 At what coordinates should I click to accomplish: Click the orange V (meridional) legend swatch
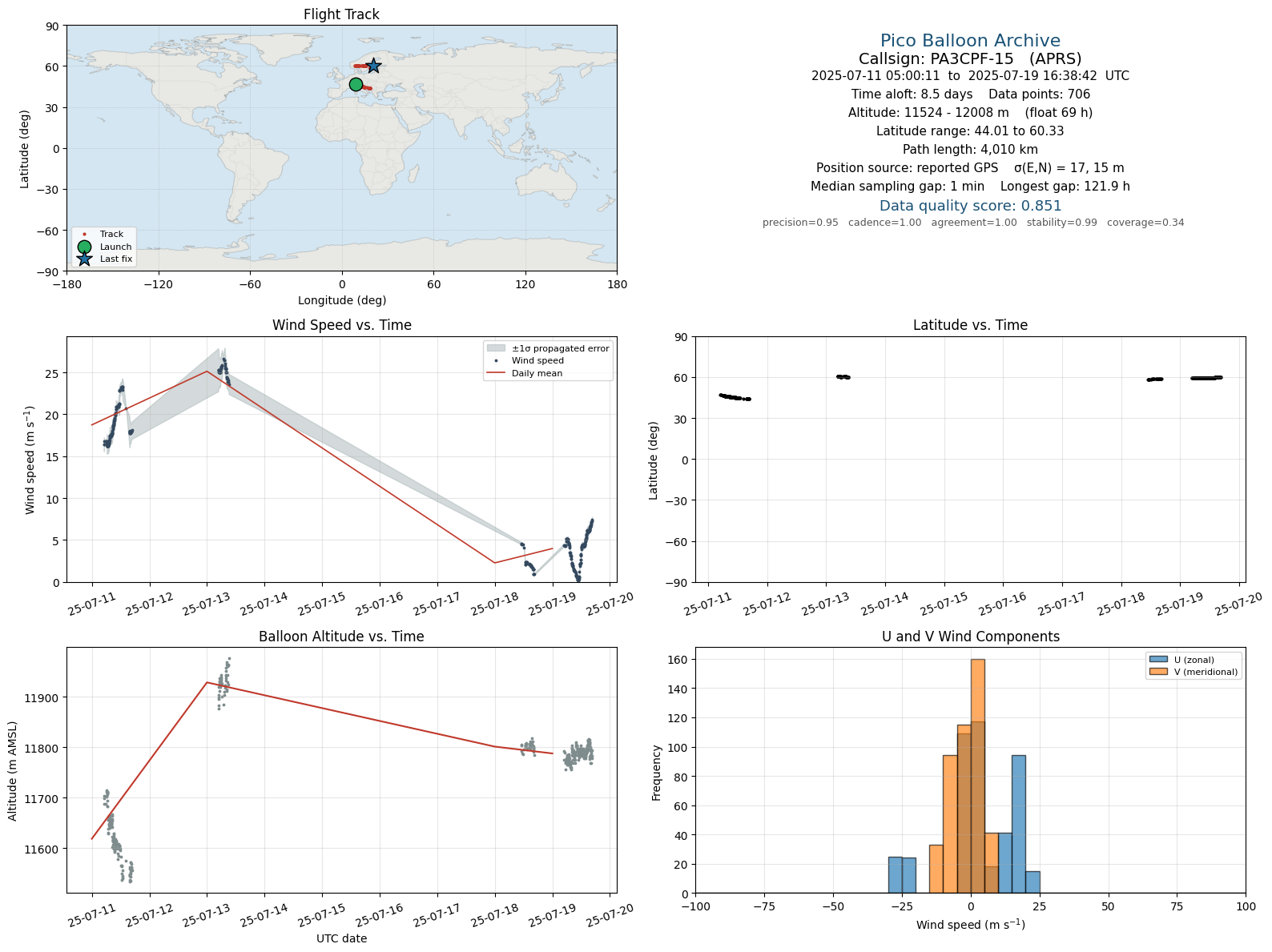(1158, 672)
